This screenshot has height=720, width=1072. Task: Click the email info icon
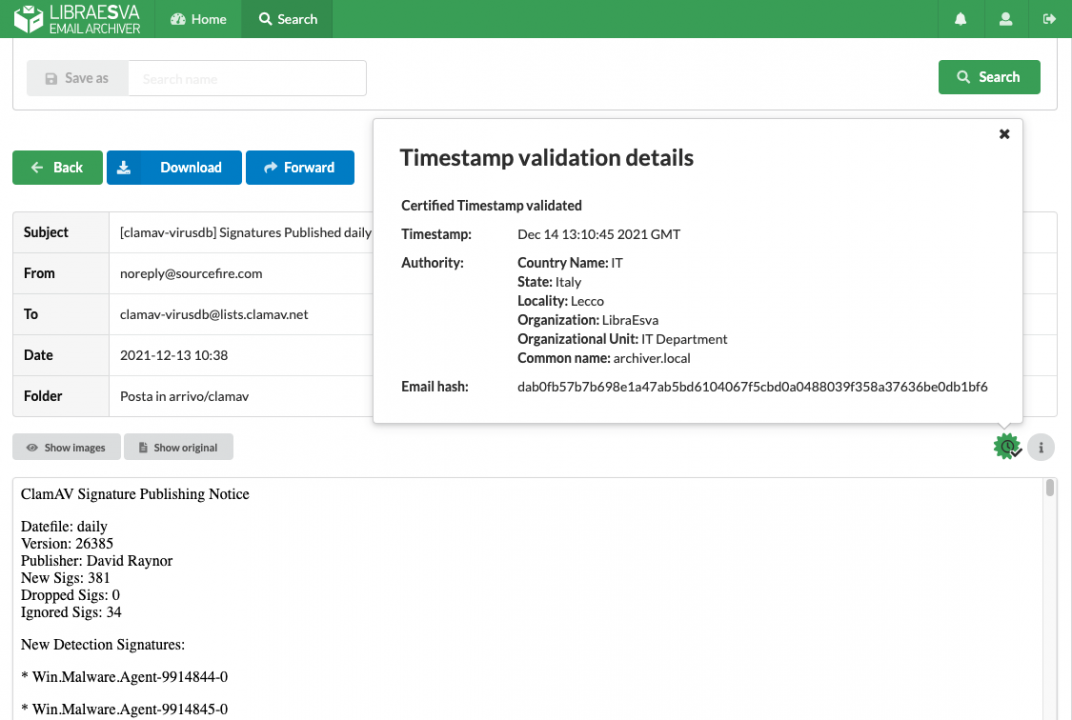[x=1041, y=447]
